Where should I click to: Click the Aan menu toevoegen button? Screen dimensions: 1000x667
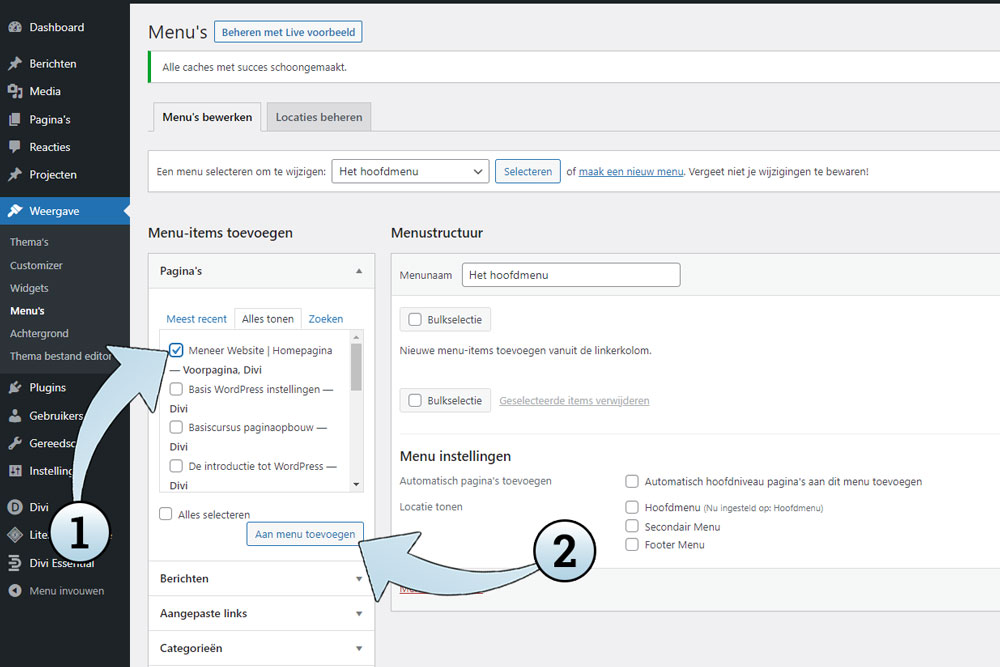click(x=305, y=534)
